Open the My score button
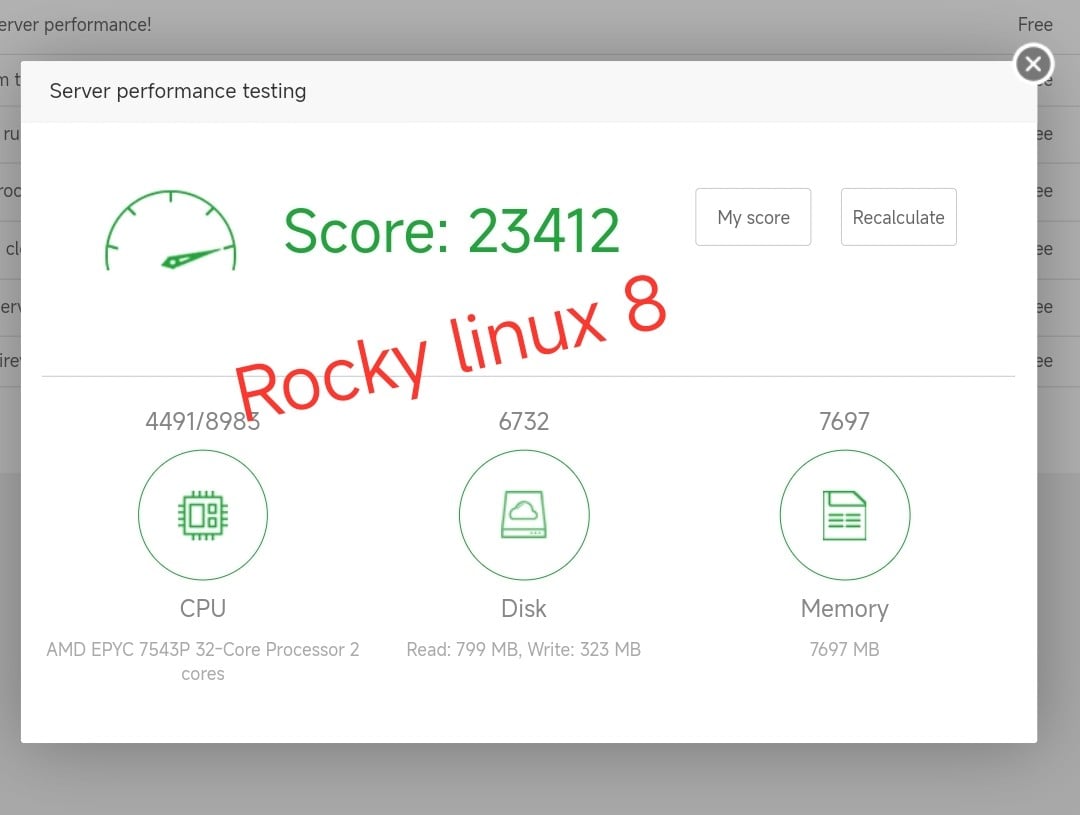1080x815 pixels. click(753, 217)
